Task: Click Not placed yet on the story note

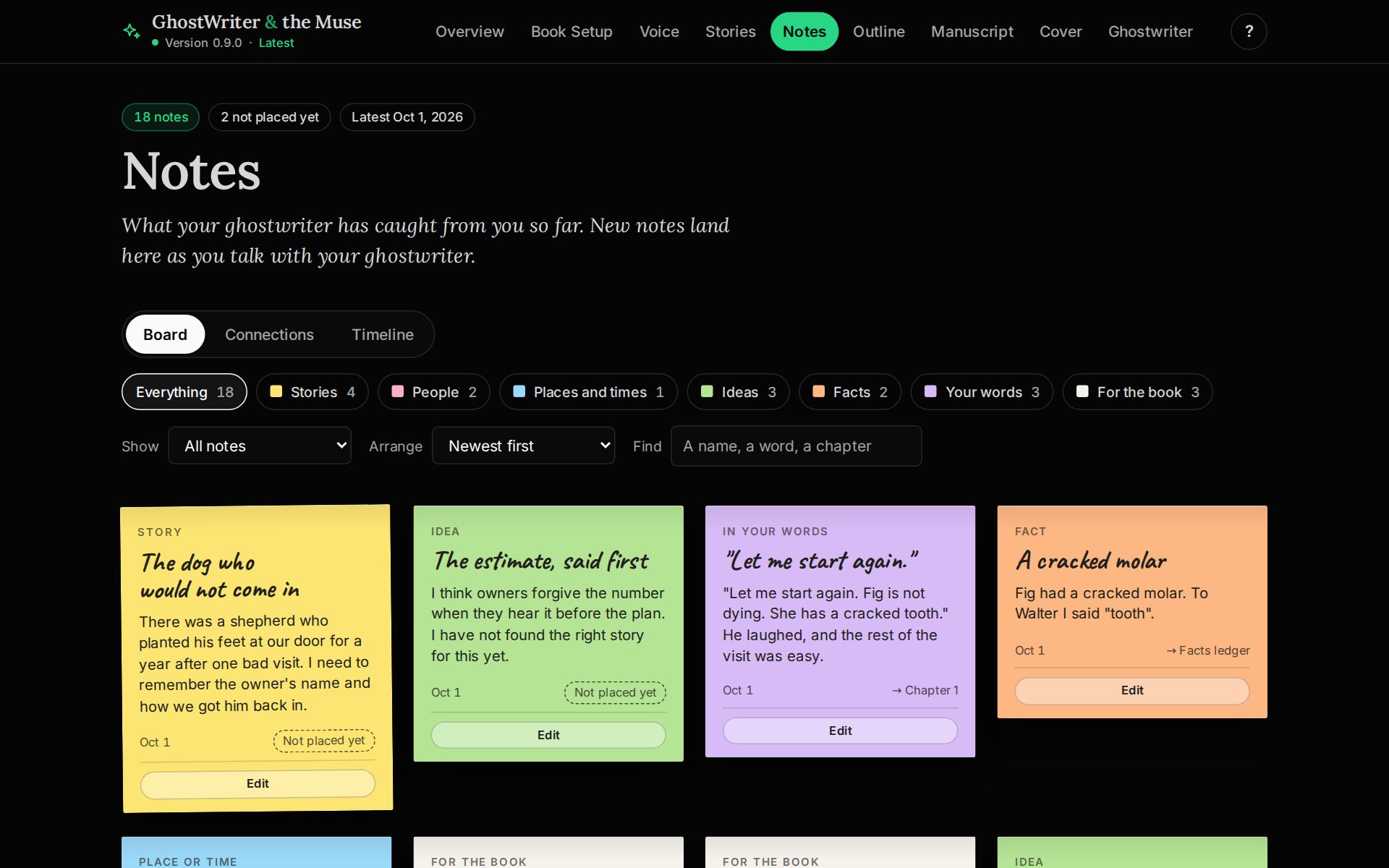Action: (x=323, y=741)
